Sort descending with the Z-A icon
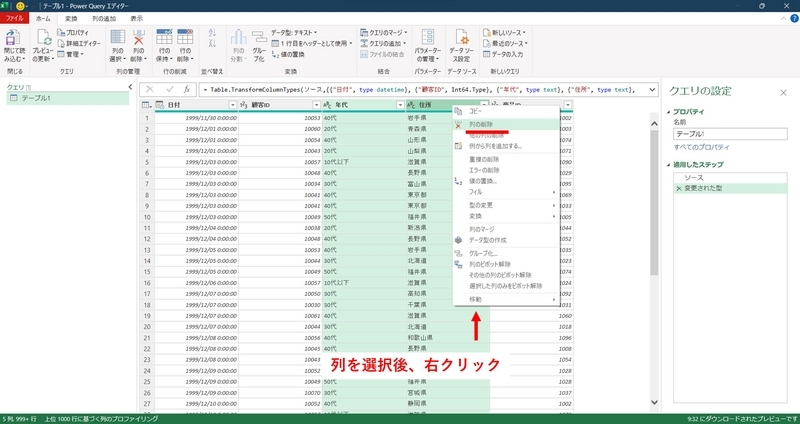Screen dimensions: 800x424 [x=213, y=43]
